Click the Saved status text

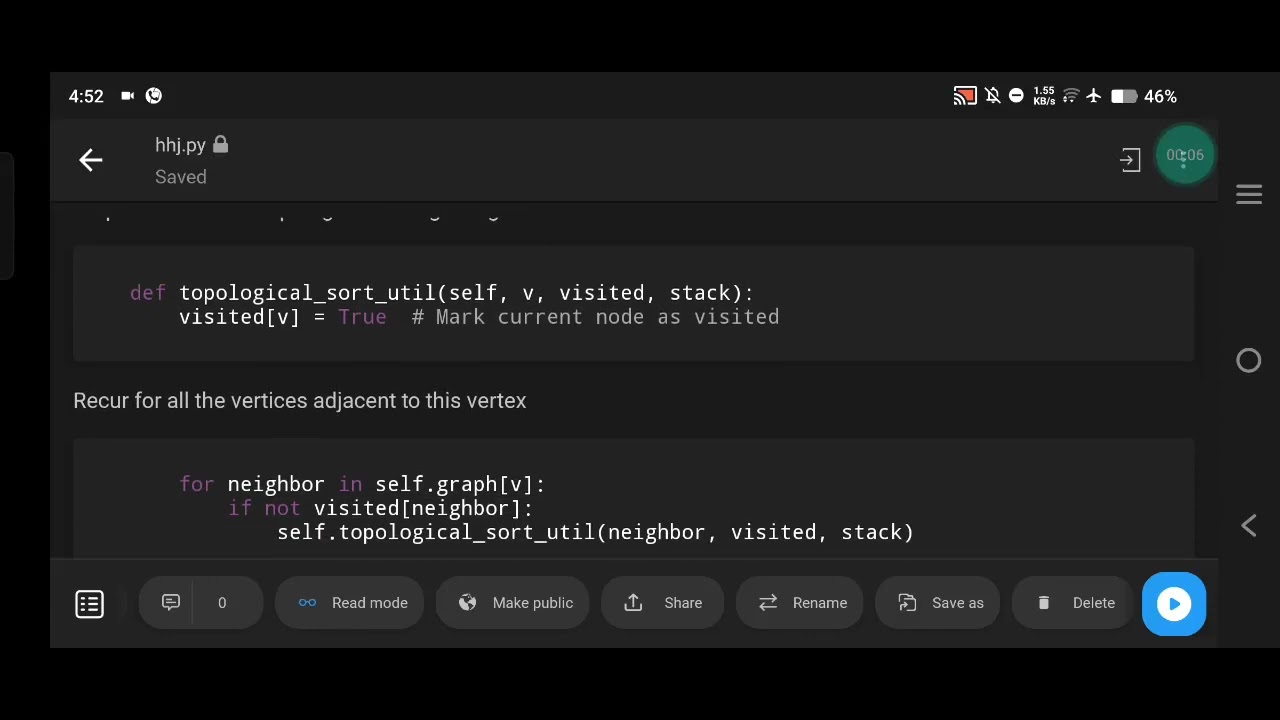point(181,177)
